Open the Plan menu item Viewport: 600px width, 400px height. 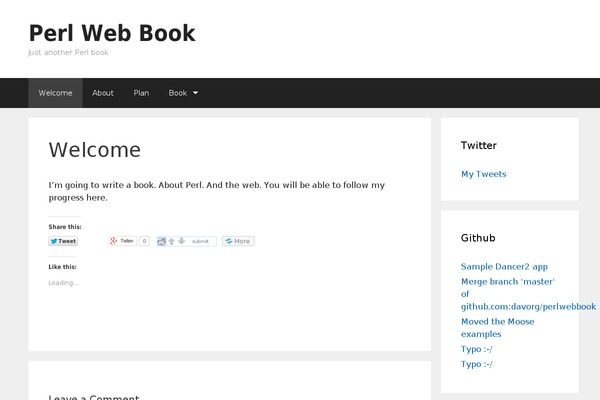[141, 93]
